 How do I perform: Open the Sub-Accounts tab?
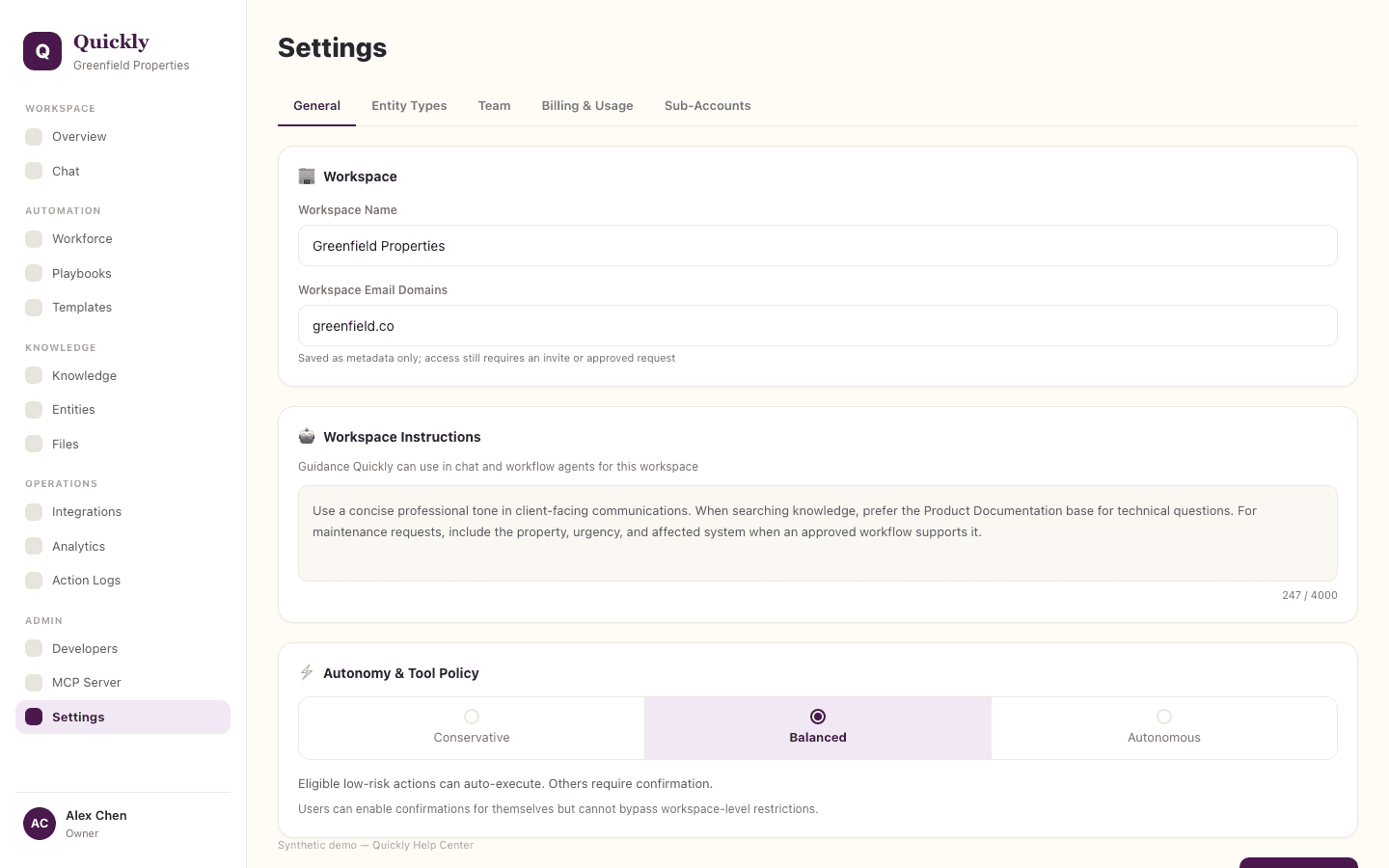(x=707, y=106)
